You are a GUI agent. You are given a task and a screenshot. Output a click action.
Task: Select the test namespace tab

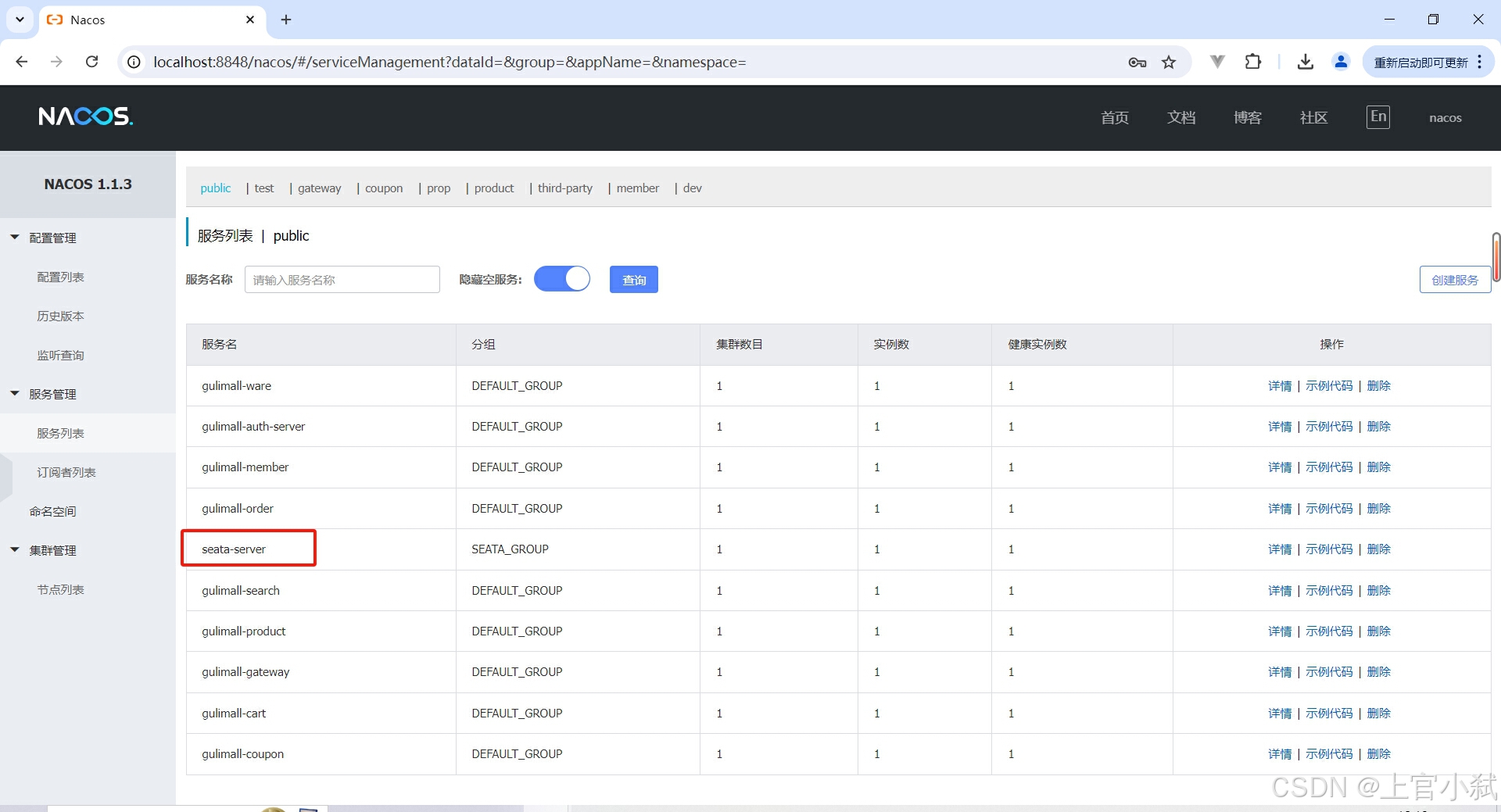click(x=264, y=188)
